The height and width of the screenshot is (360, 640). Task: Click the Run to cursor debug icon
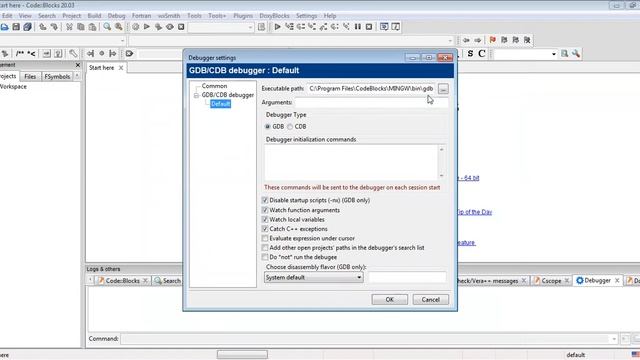tap(289, 27)
